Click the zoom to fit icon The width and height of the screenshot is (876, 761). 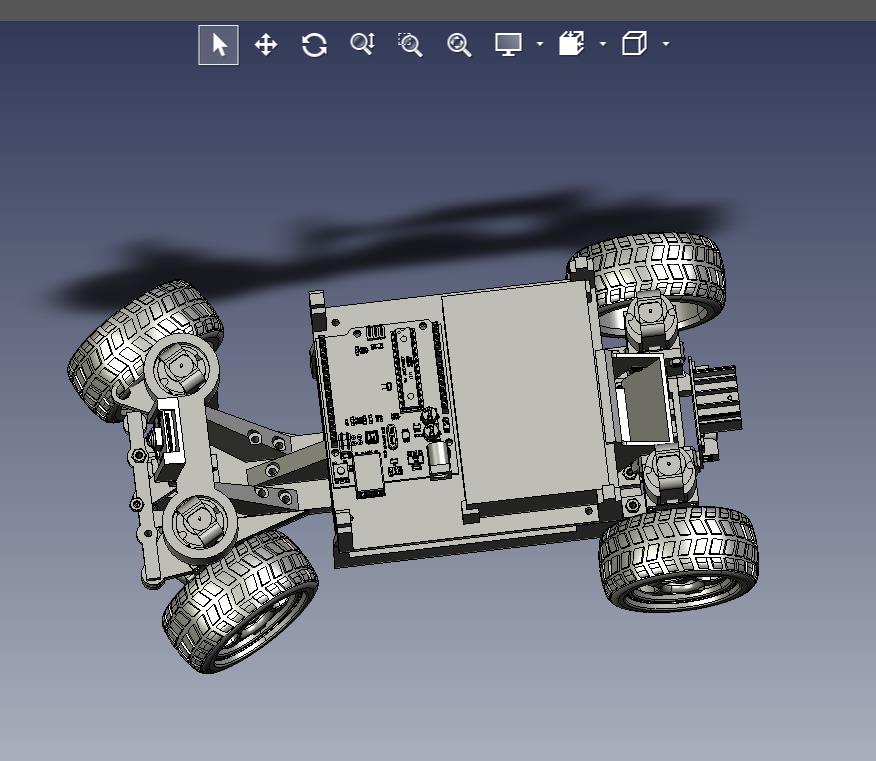coord(459,45)
